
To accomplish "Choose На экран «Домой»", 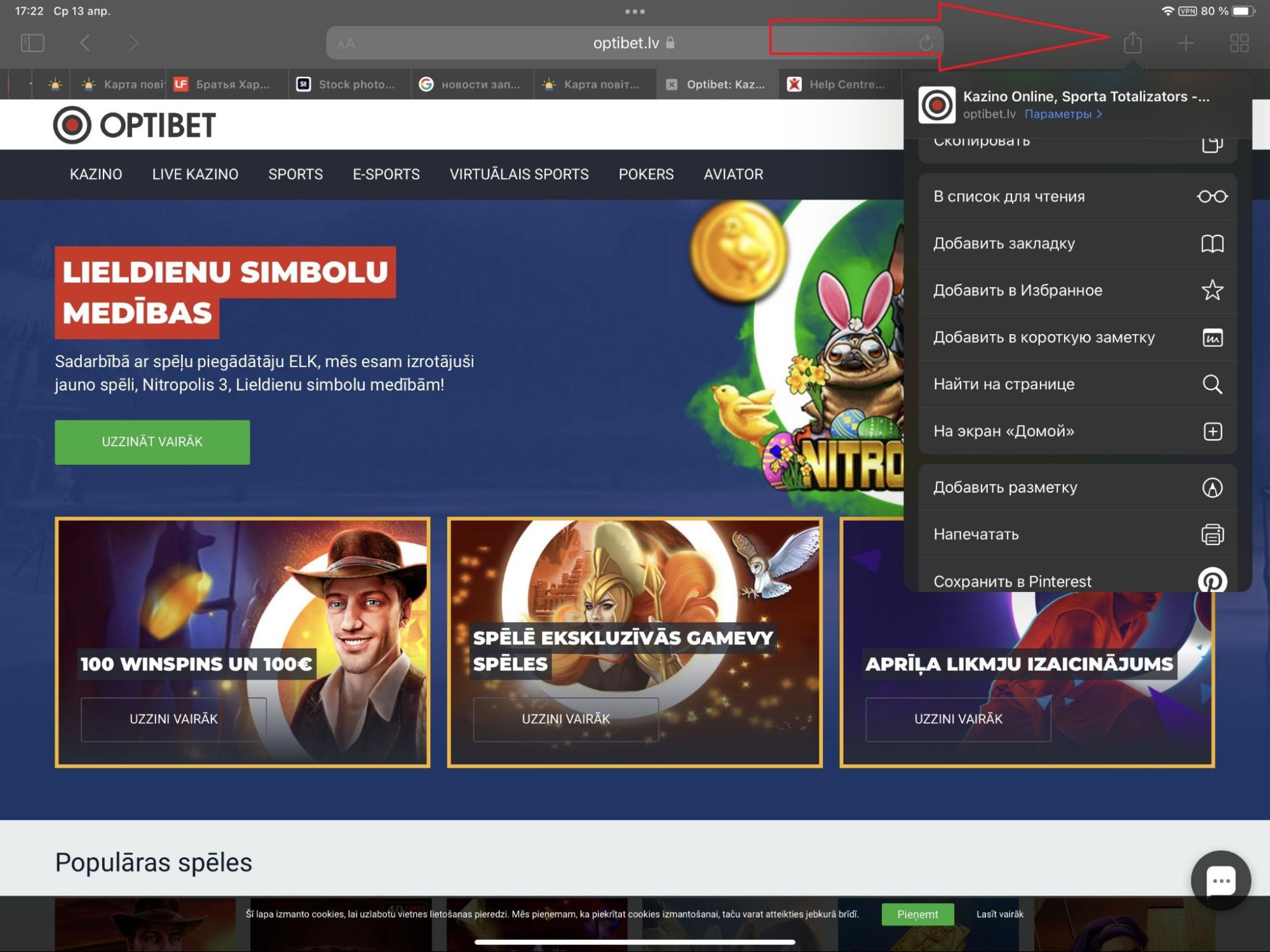I will (1077, 431).
